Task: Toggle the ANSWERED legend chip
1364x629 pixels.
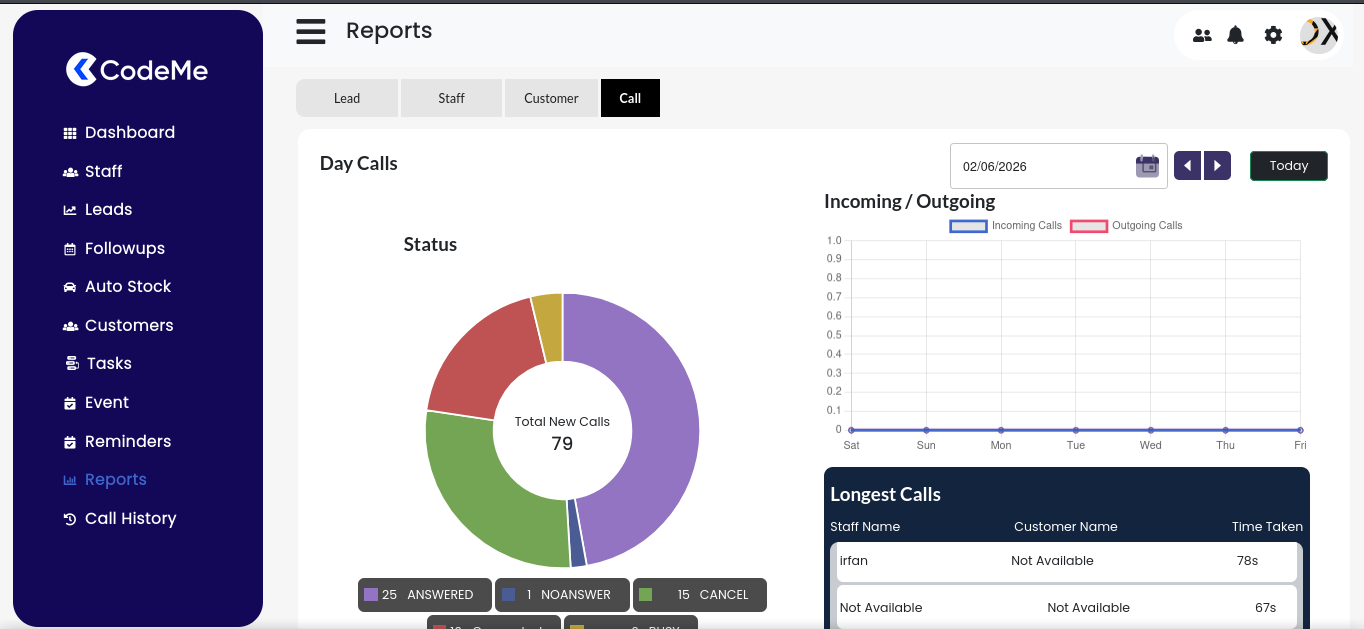Action: coord(425,595)
